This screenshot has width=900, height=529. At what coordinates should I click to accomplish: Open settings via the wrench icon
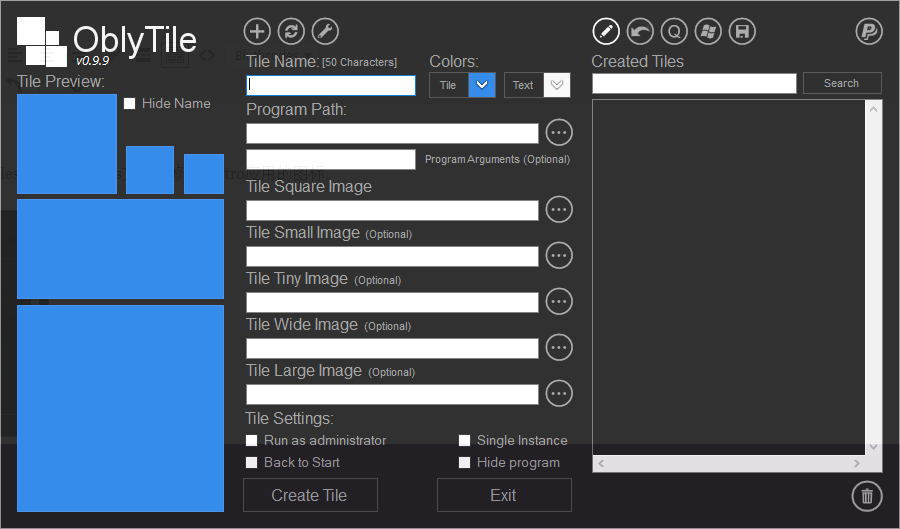click(x=326, y=31)
